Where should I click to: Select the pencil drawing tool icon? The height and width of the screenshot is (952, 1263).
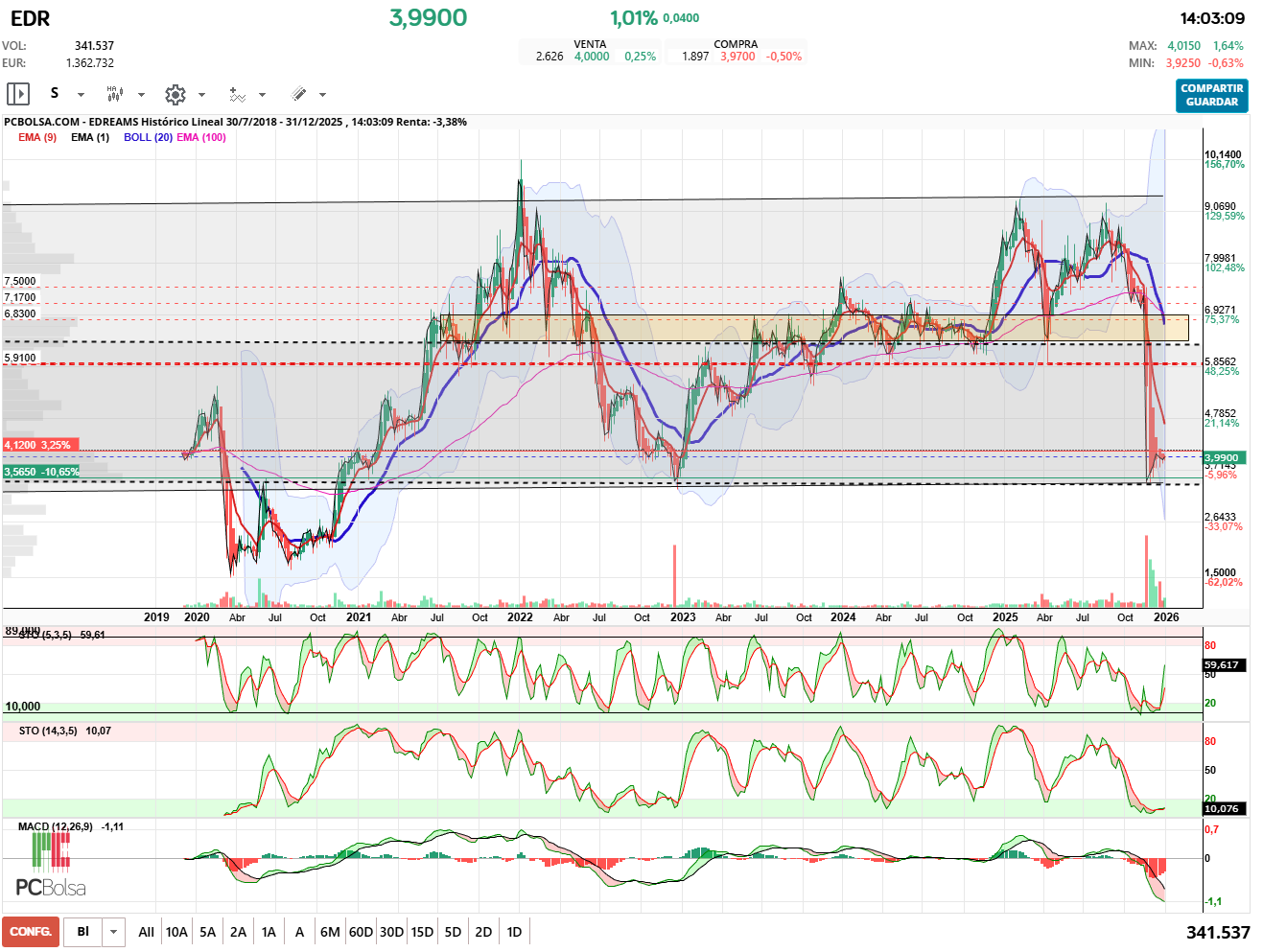coord(298,94)
